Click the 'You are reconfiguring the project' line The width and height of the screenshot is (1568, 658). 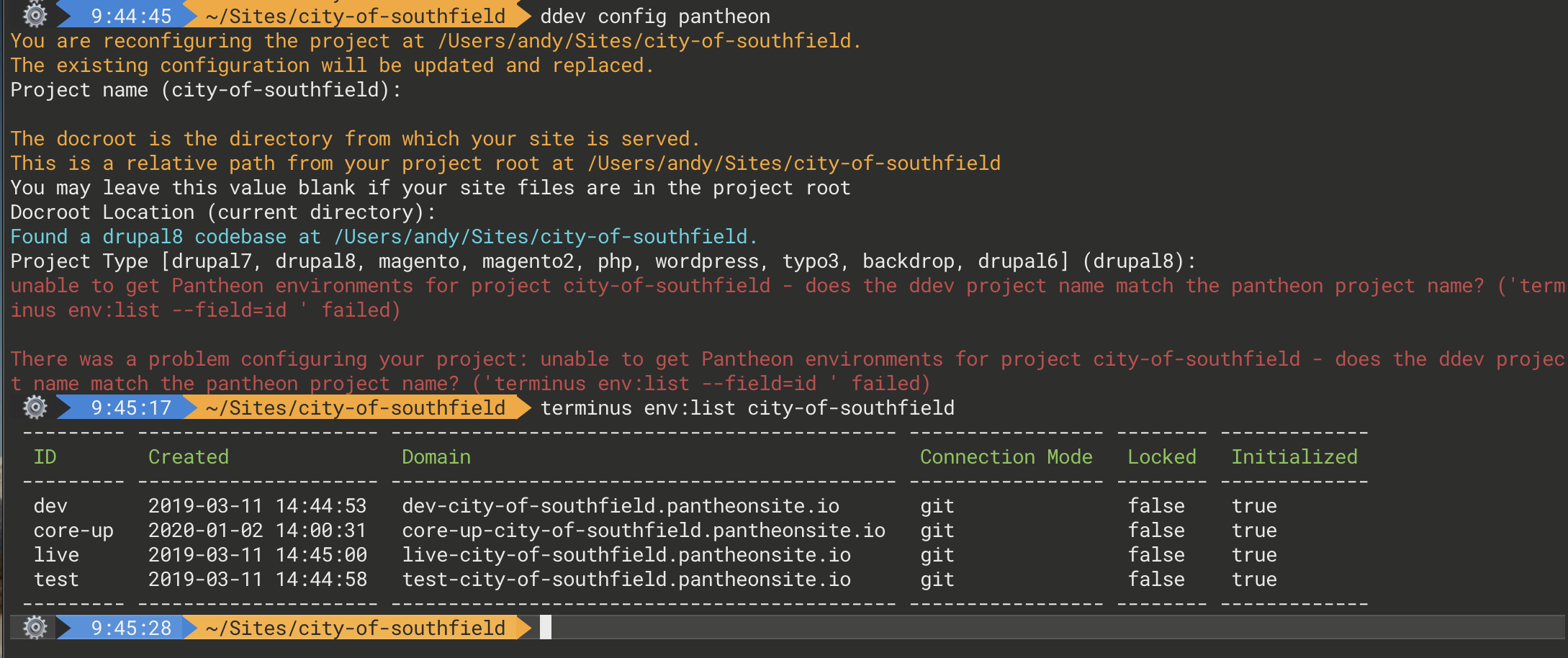[436, 41]
